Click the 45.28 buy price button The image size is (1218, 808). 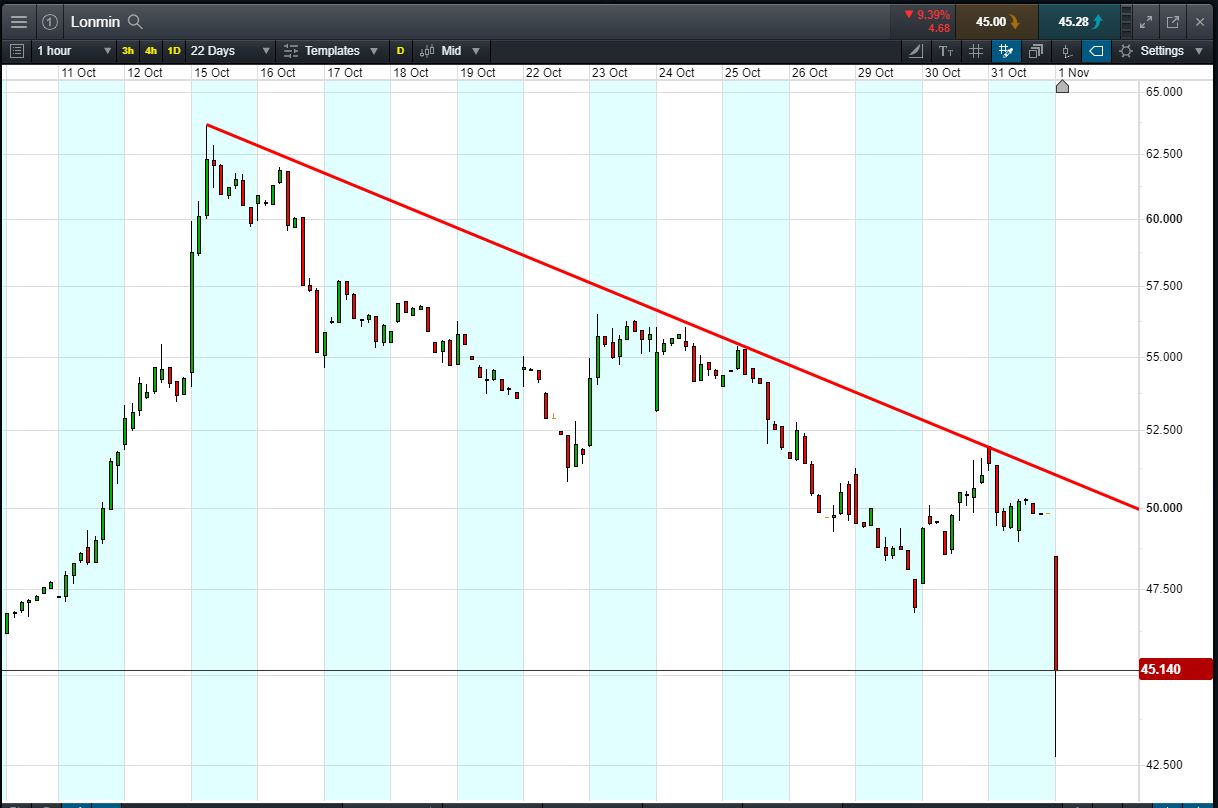coord(1079,21)
